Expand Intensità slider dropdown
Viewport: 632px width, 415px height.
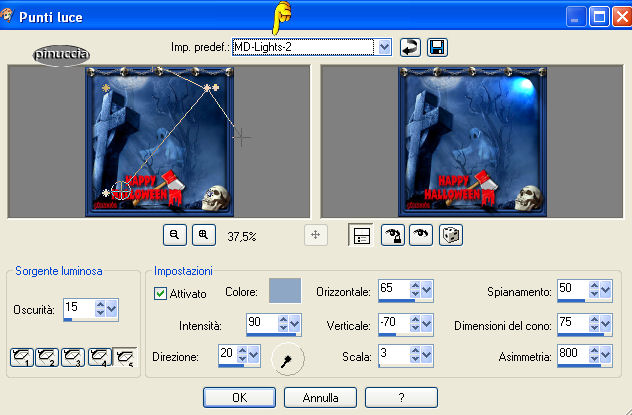coord(295,324)
